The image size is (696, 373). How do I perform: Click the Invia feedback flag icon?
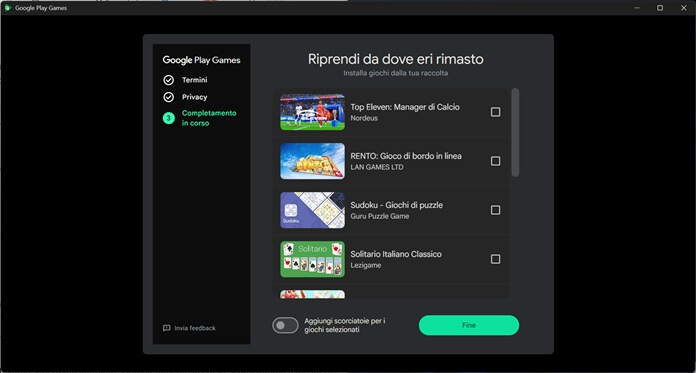[167, 328]
